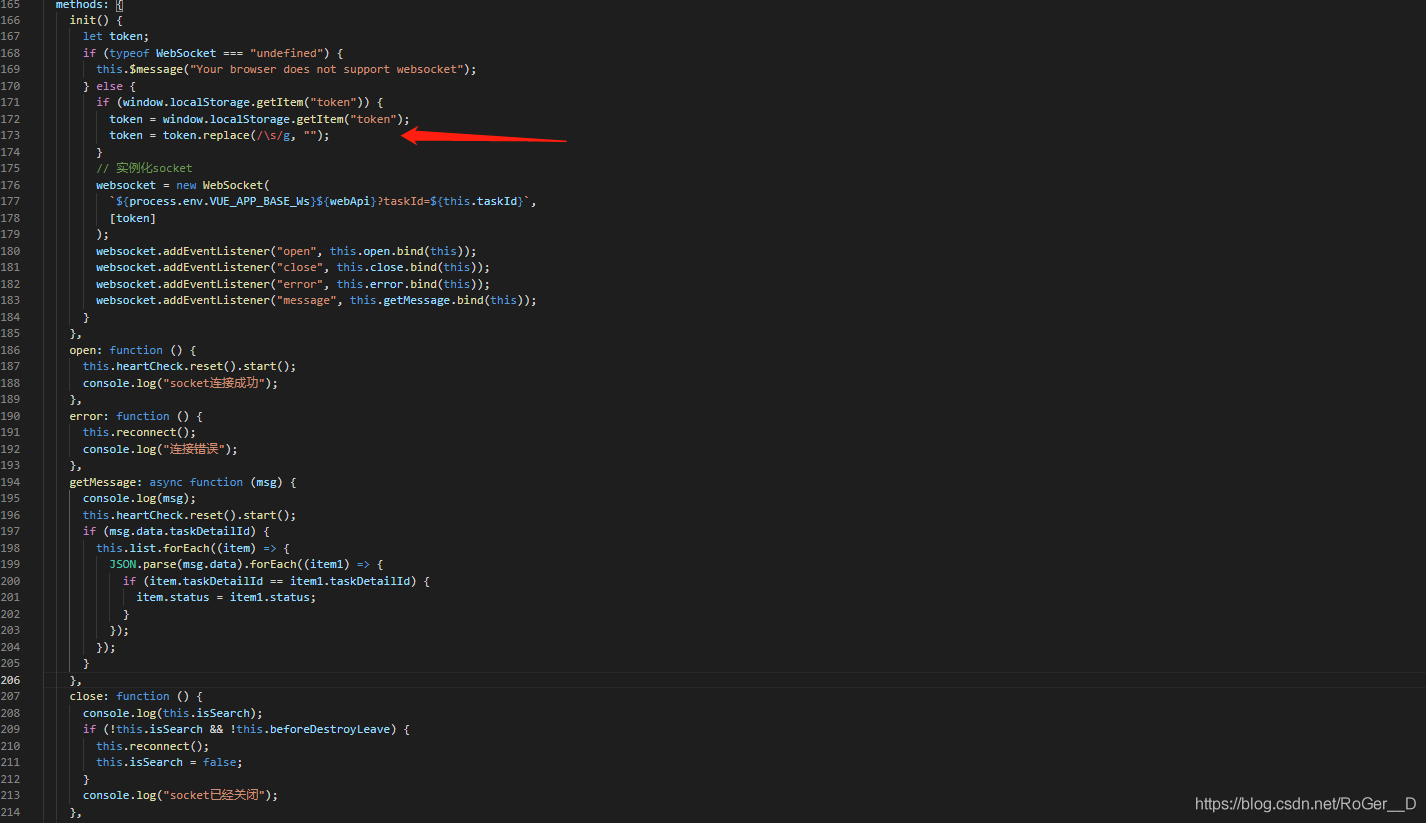Click the typeof WebSocket "undefined" condition

[213, 53]
